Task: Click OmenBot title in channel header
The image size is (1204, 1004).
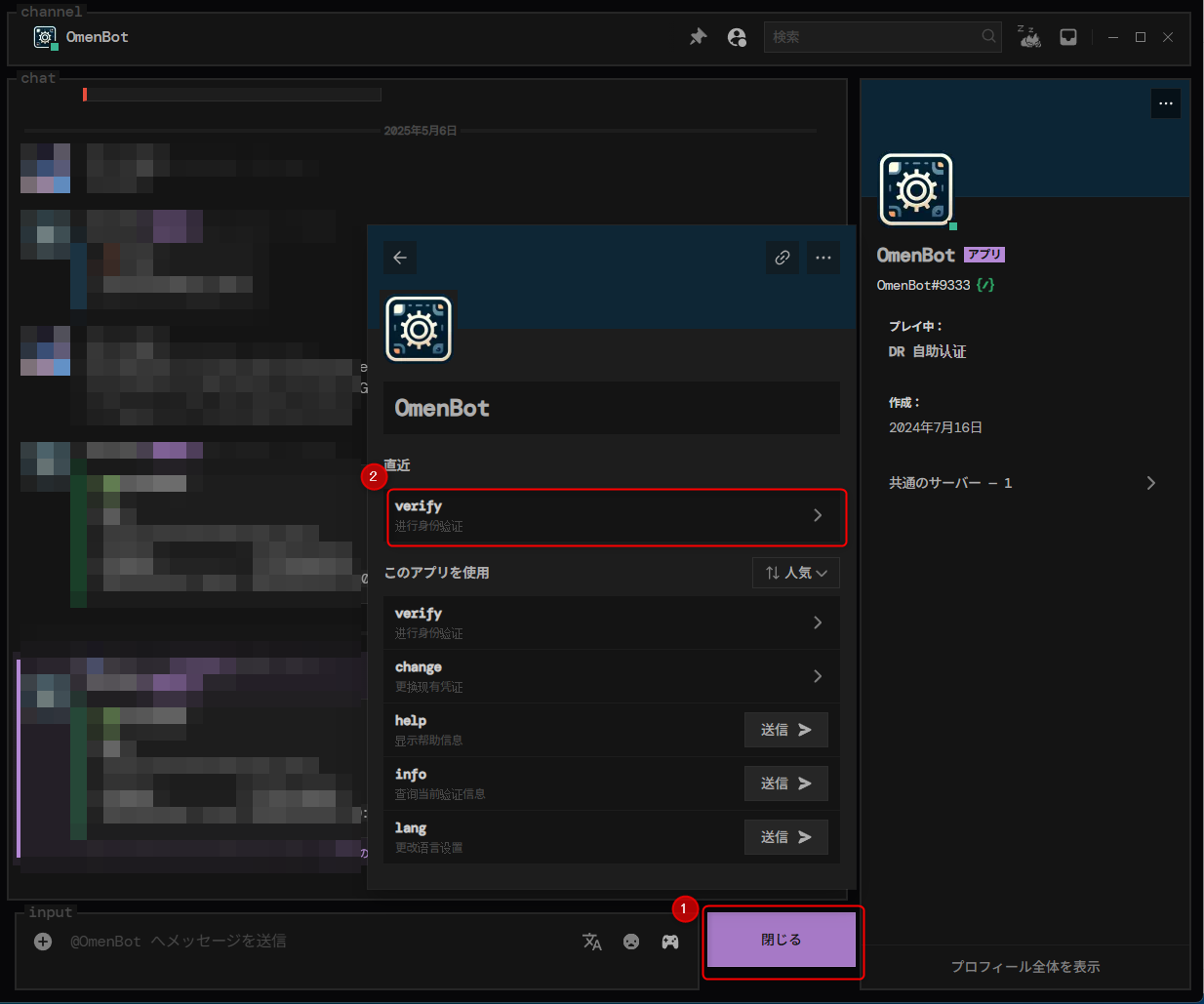Action: [x=98, y=37]
